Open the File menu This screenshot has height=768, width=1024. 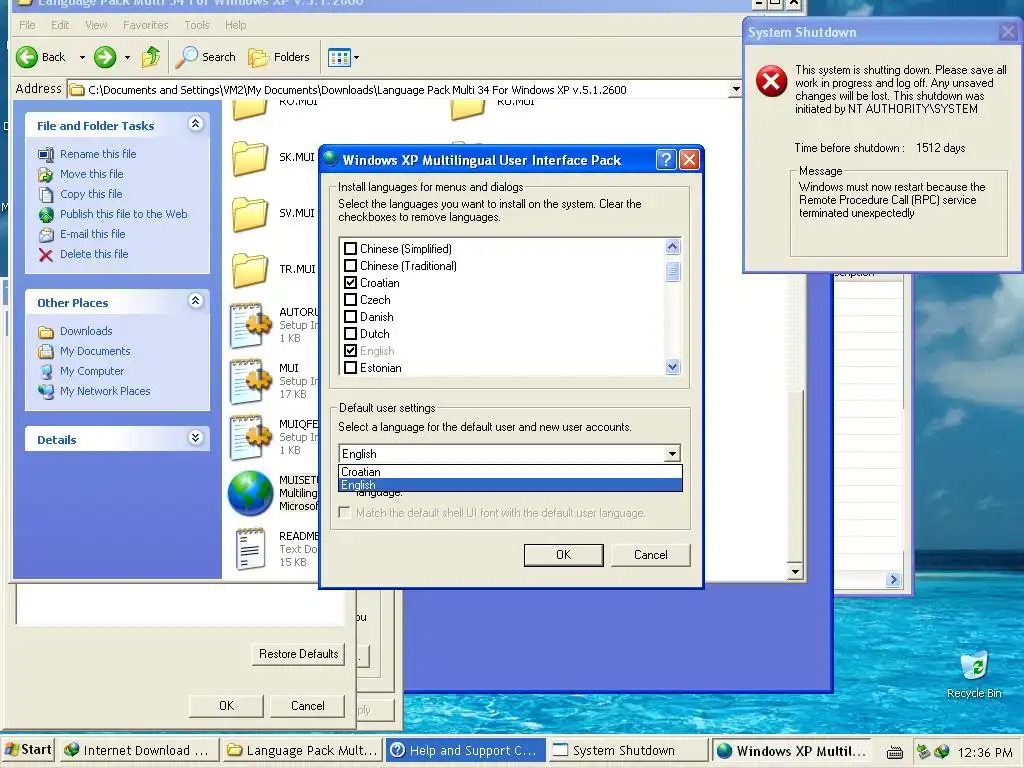[x=27, y=25]
